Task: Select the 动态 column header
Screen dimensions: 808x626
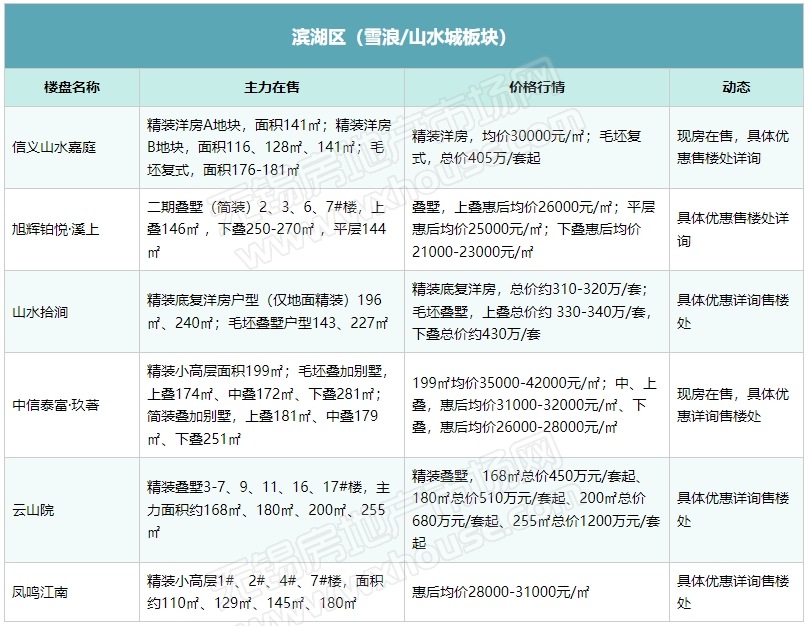Action: point(736,87)
